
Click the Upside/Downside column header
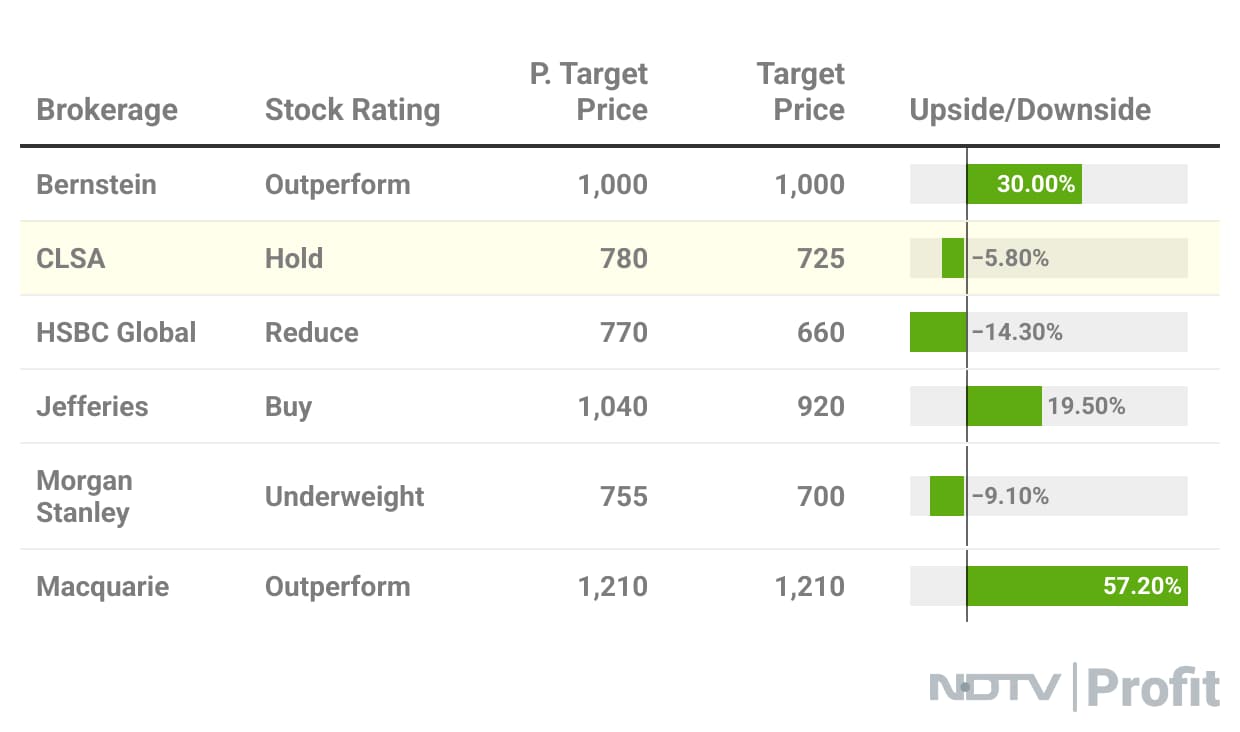pyautogui.click(x=1030, y=109)
